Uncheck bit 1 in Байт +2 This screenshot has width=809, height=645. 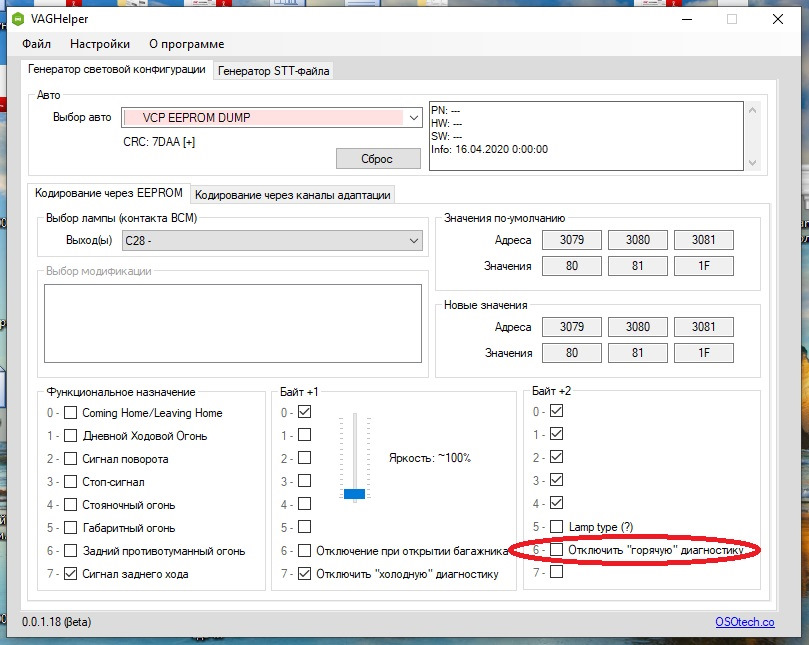click(x=556, y=433)
